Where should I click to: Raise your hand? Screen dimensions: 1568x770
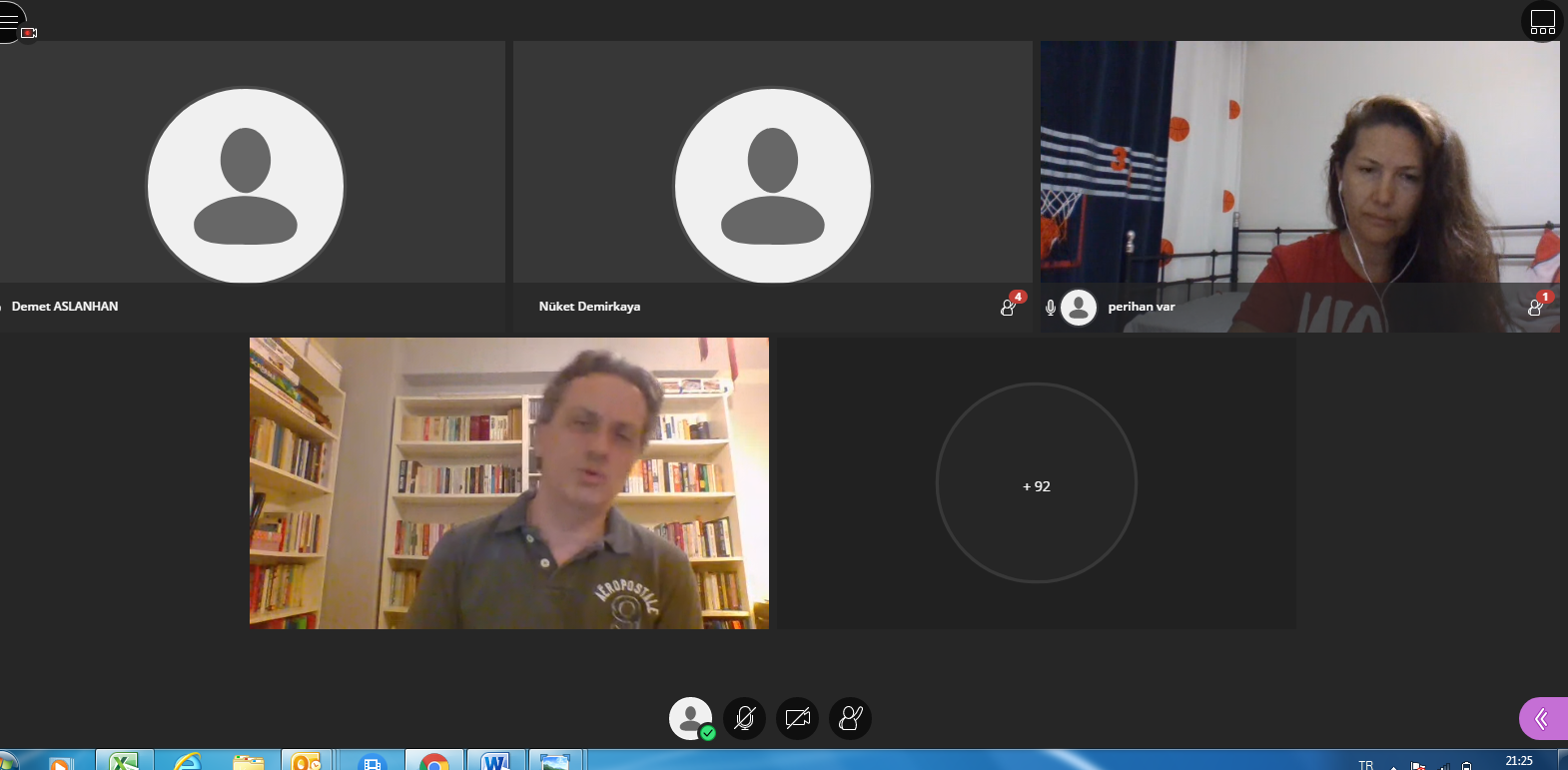click(850, 718)
